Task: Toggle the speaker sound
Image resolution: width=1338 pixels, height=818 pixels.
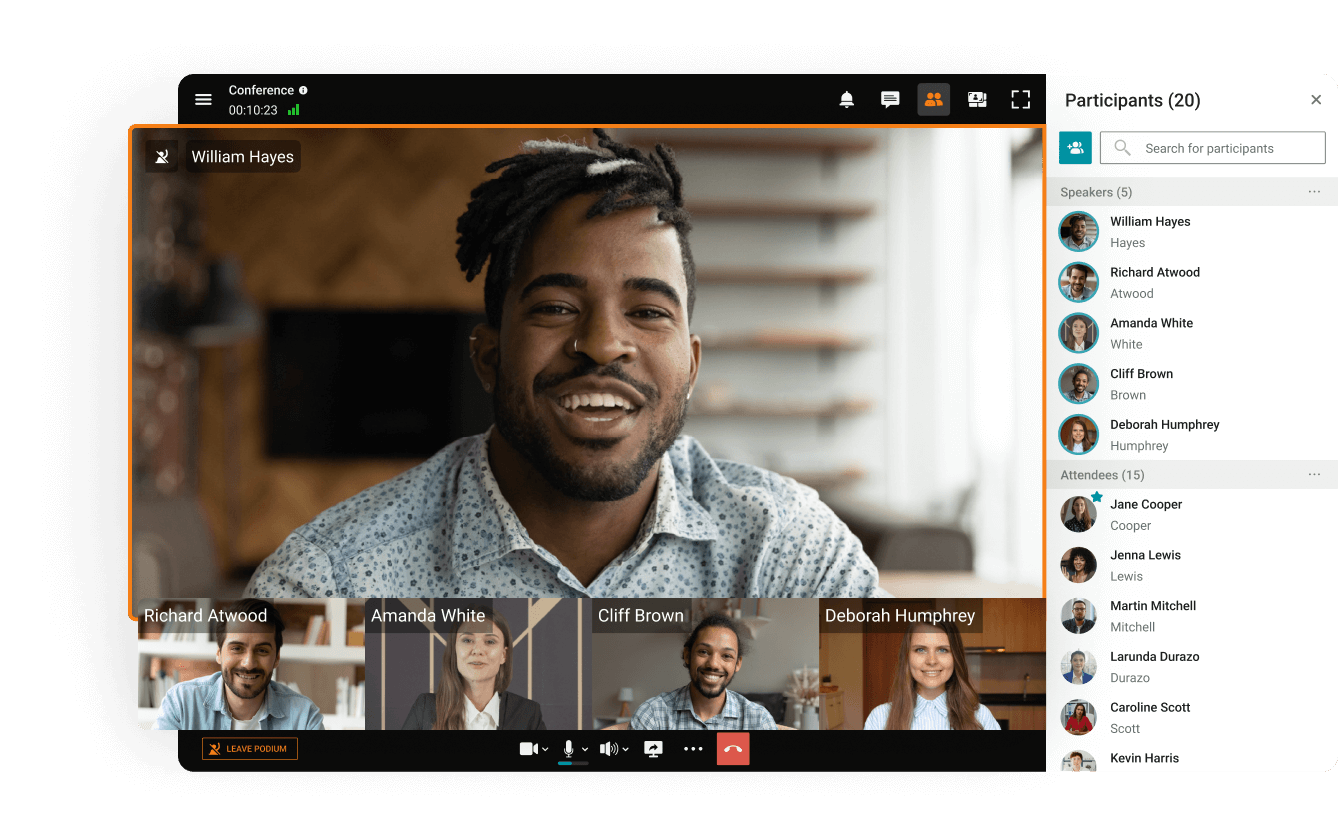Action: point(608,749)
